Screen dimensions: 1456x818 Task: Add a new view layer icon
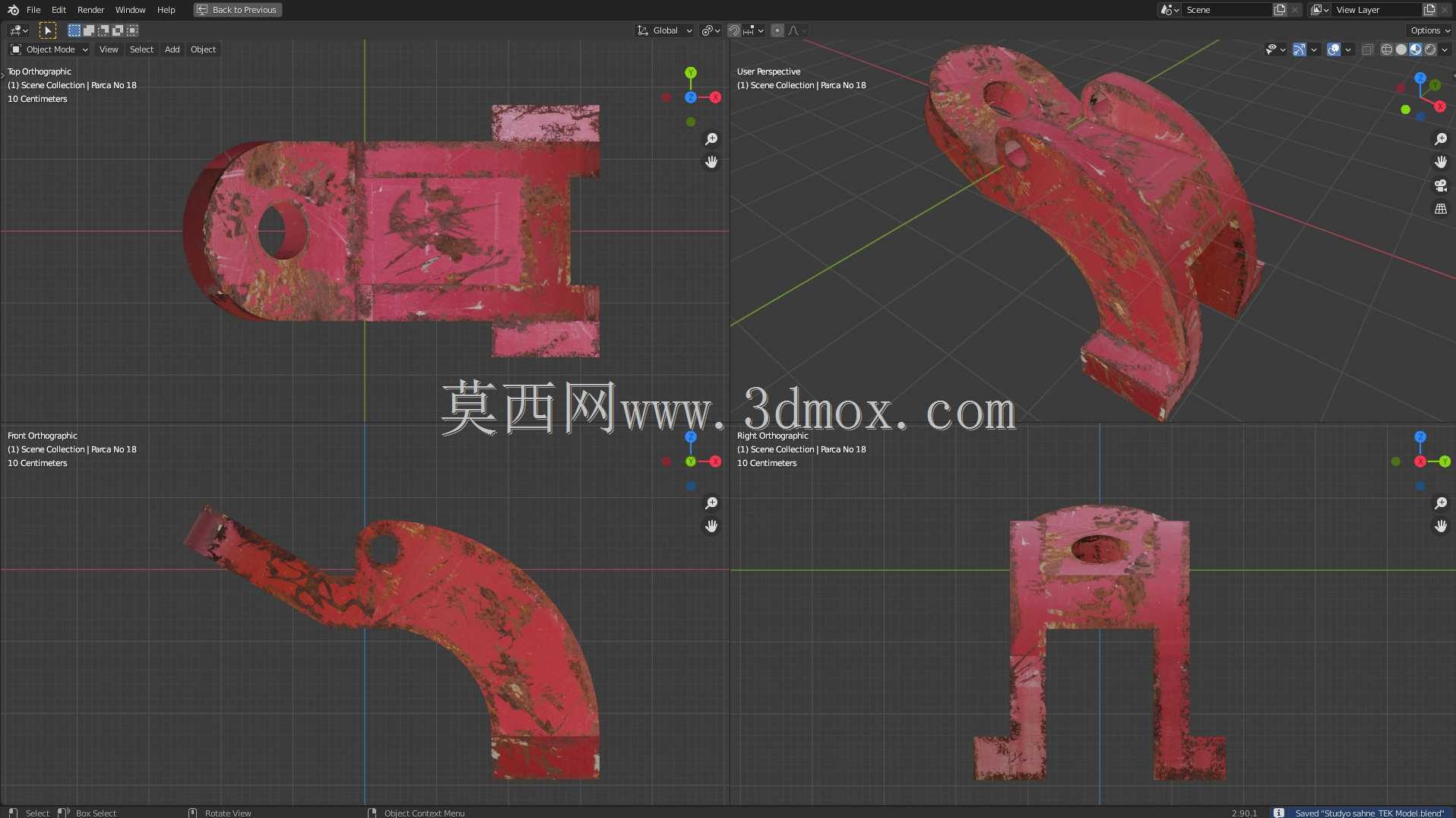click(x=1429, y=10)
